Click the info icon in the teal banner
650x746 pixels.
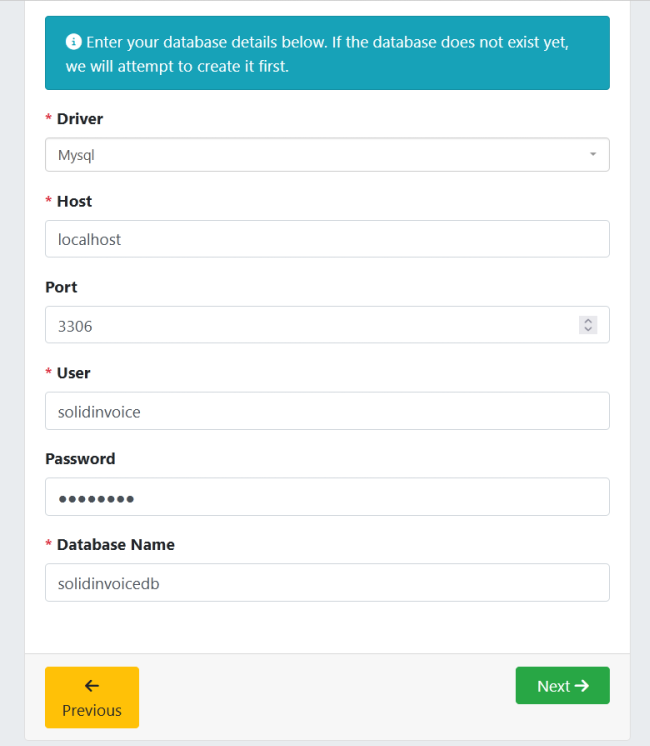(x=73, y=42)
